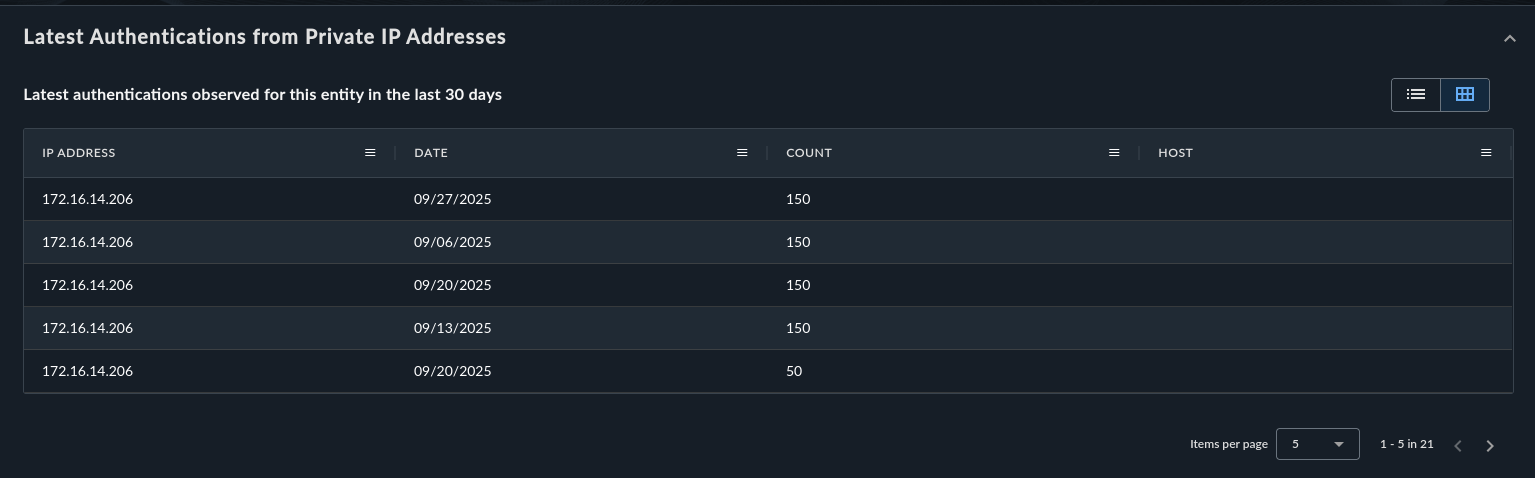This screenshot has width=1535, height=478.
Task: Open Host column menu icon
Action: tap(1486, 153)
